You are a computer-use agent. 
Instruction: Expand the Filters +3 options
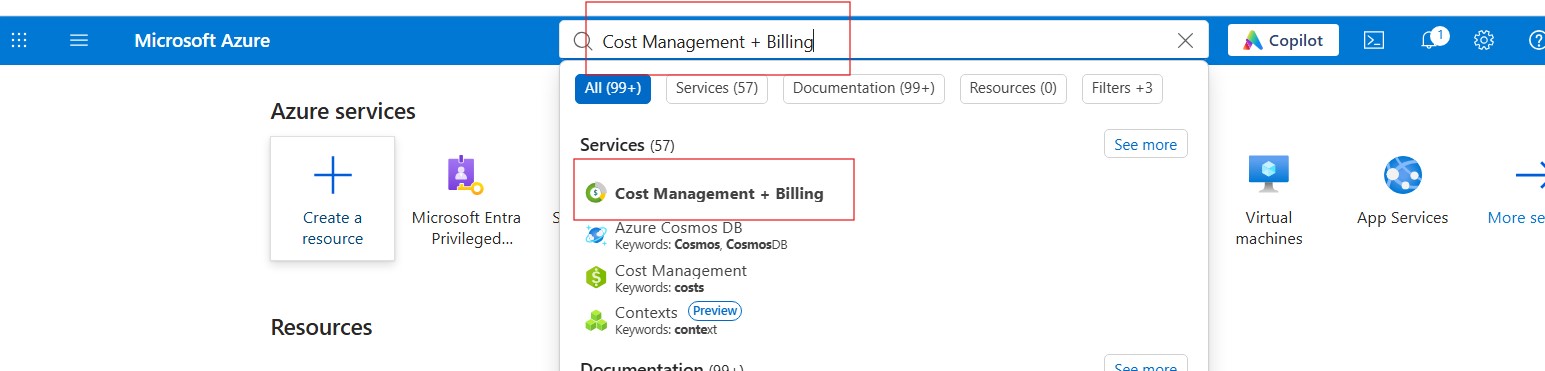point(1122,88)
